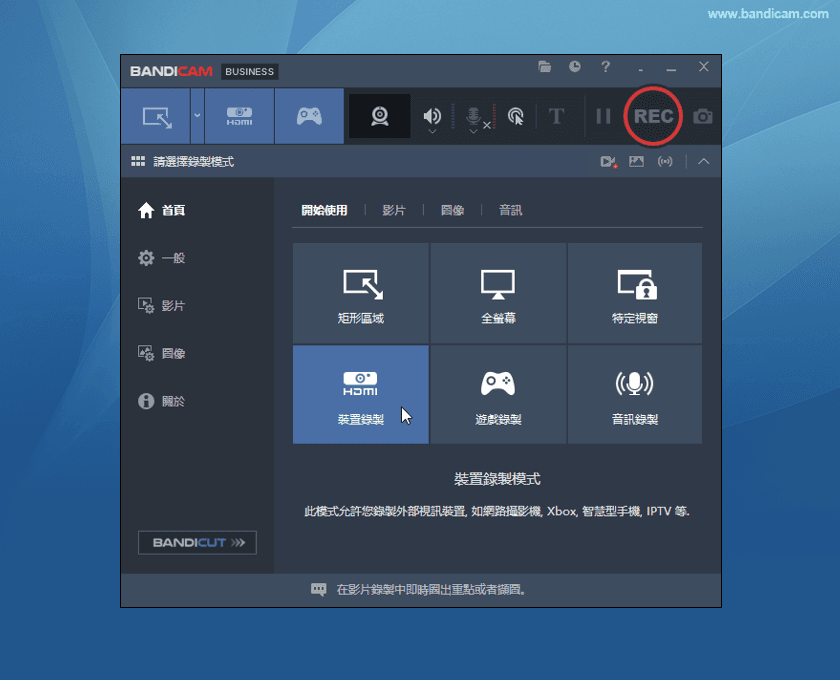
Task: Click the speech bubble tip icon
Action: pyautogui.click(x=318, y=589)
